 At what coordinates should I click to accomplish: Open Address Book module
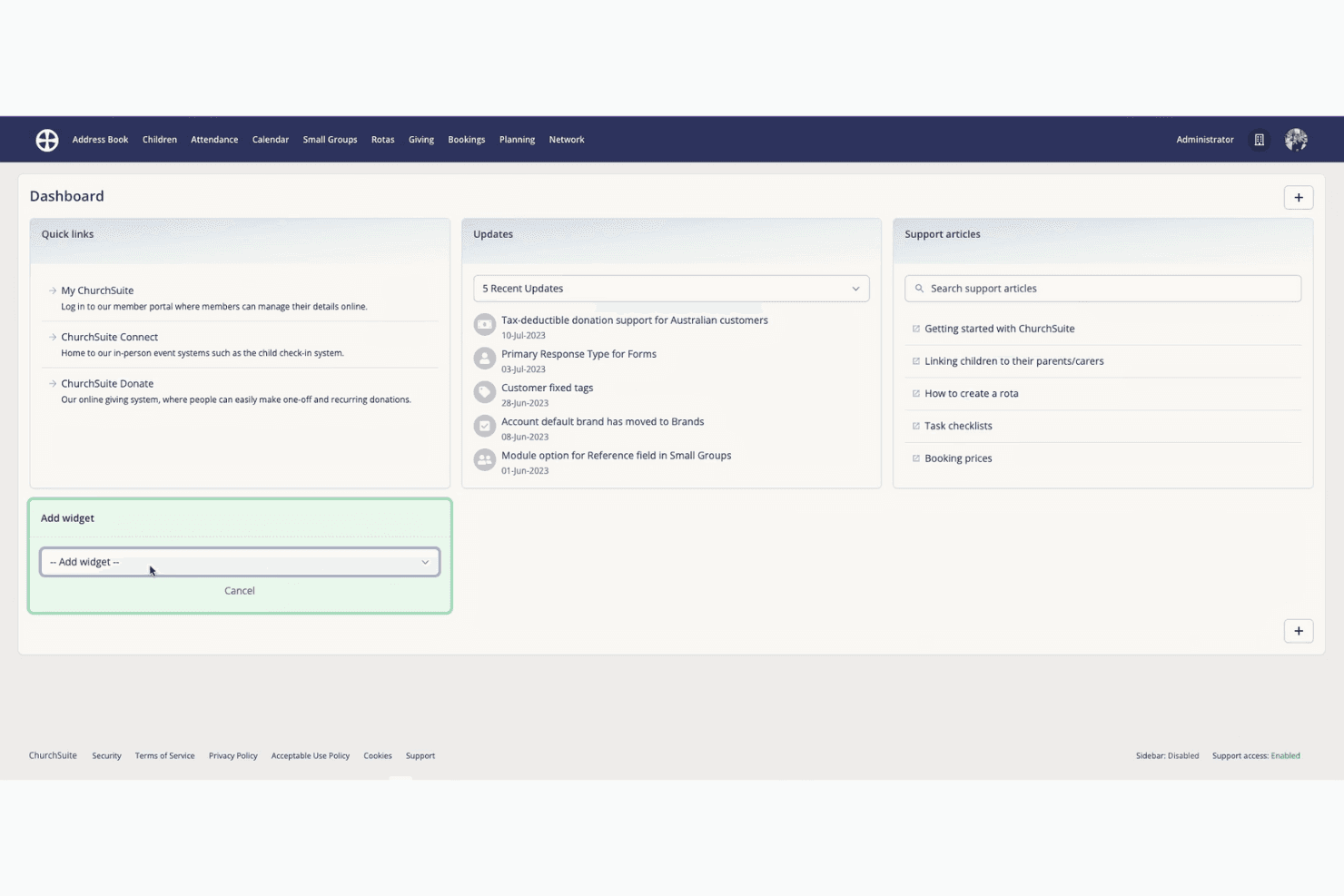tap(100, 140)
